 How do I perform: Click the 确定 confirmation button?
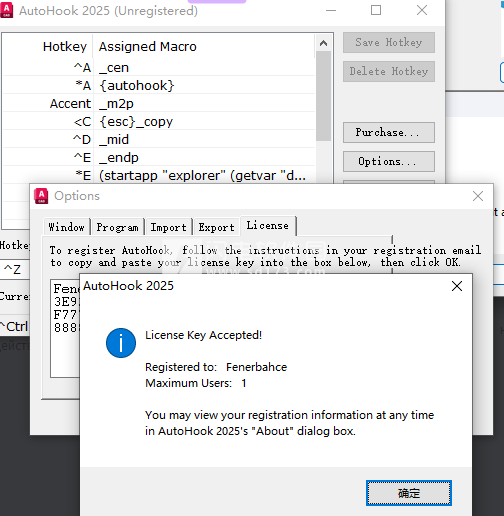(x=409, y=493)
